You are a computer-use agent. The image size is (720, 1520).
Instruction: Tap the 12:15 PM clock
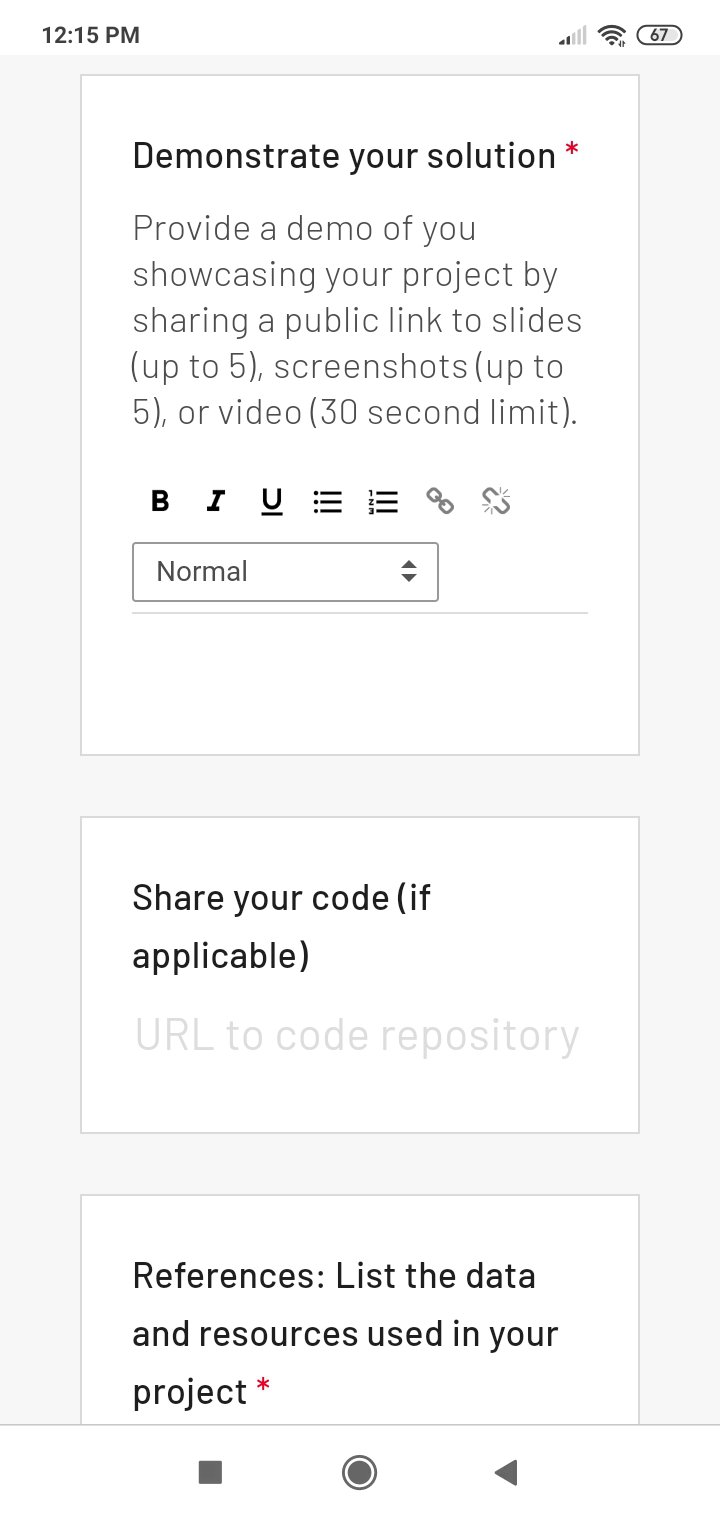91,36
